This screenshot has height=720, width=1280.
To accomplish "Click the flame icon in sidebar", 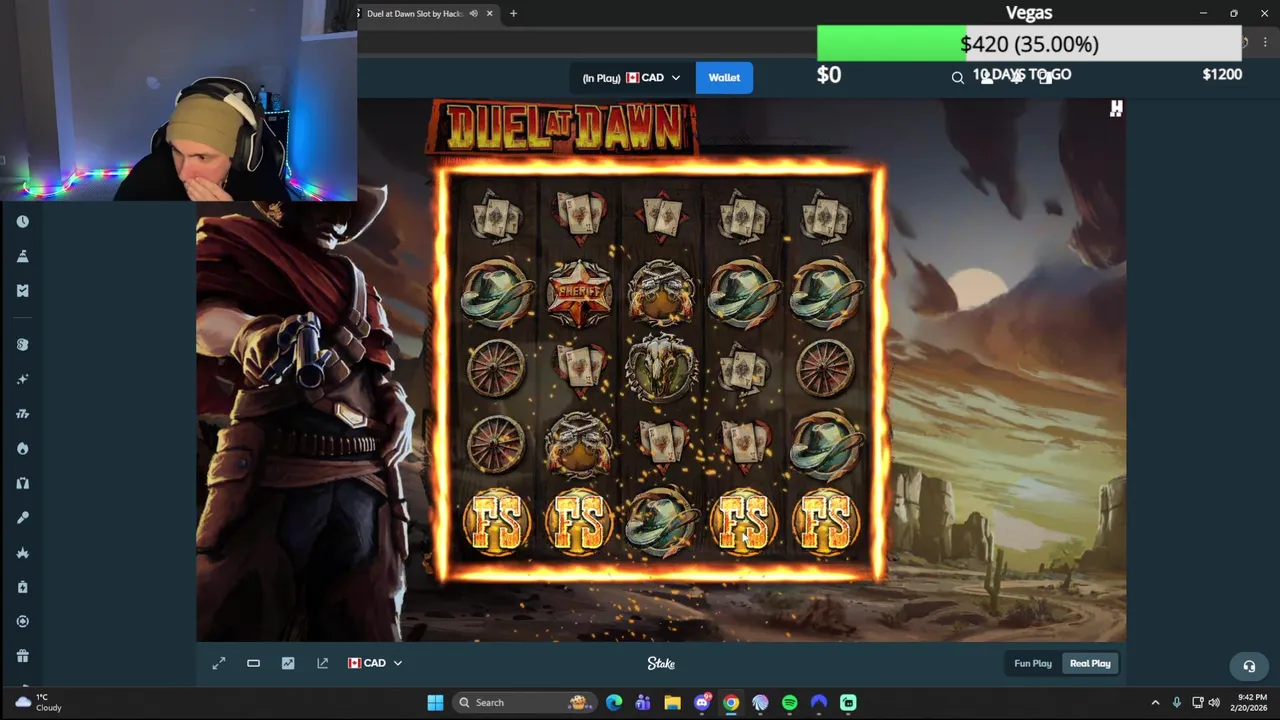I will pyautogui.click(x=22, y=448).
